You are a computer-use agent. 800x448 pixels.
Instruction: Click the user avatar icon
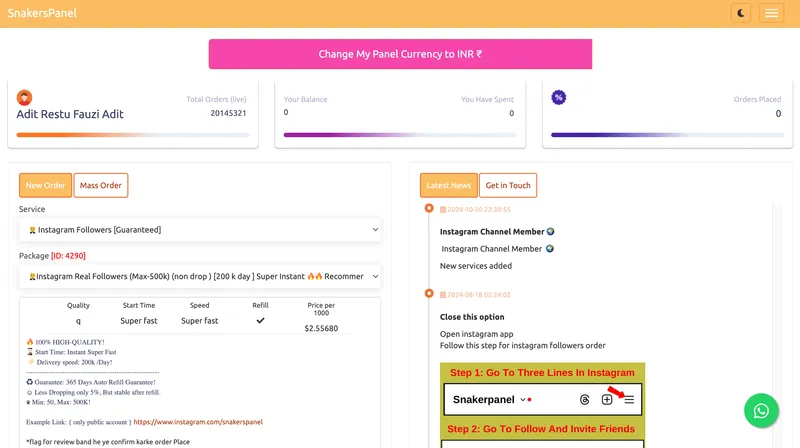tap(24, 97)
